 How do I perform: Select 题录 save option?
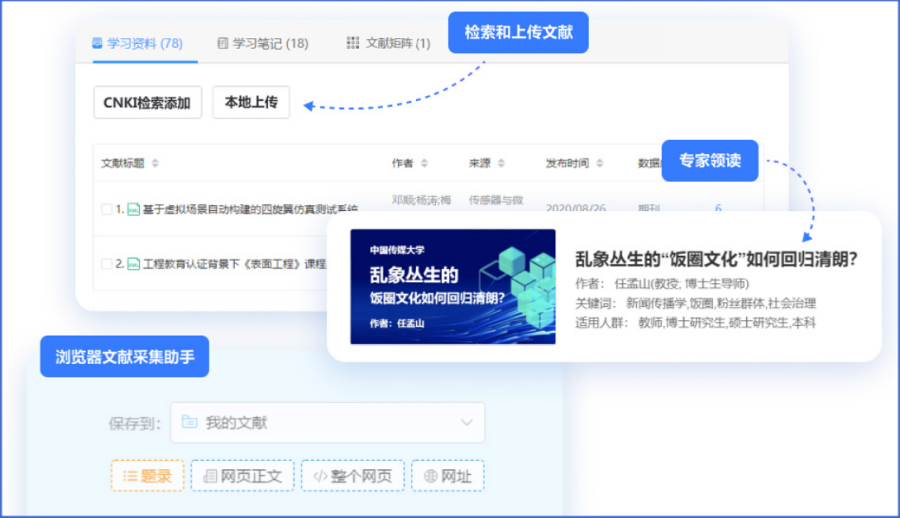pyautogui.click(x=148, y=476)
